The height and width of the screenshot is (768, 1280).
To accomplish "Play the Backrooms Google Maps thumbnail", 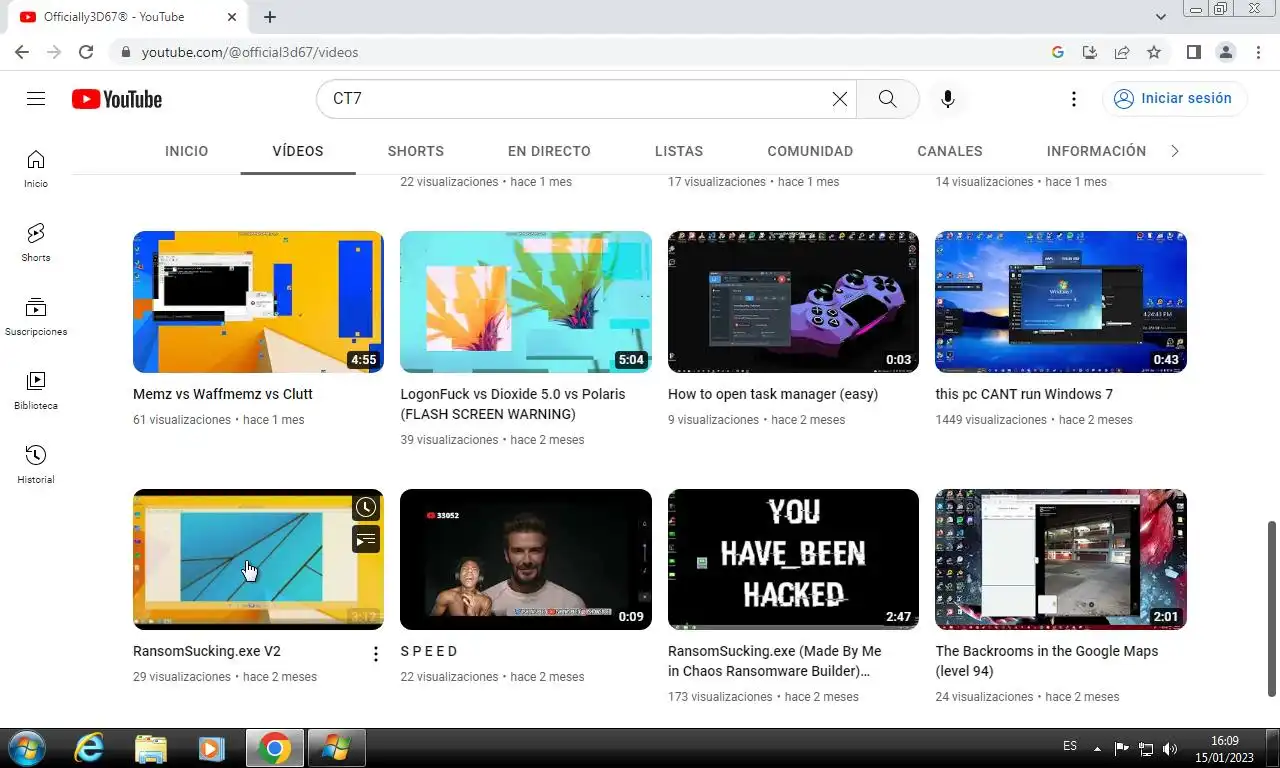I will tap(1061, 559).
